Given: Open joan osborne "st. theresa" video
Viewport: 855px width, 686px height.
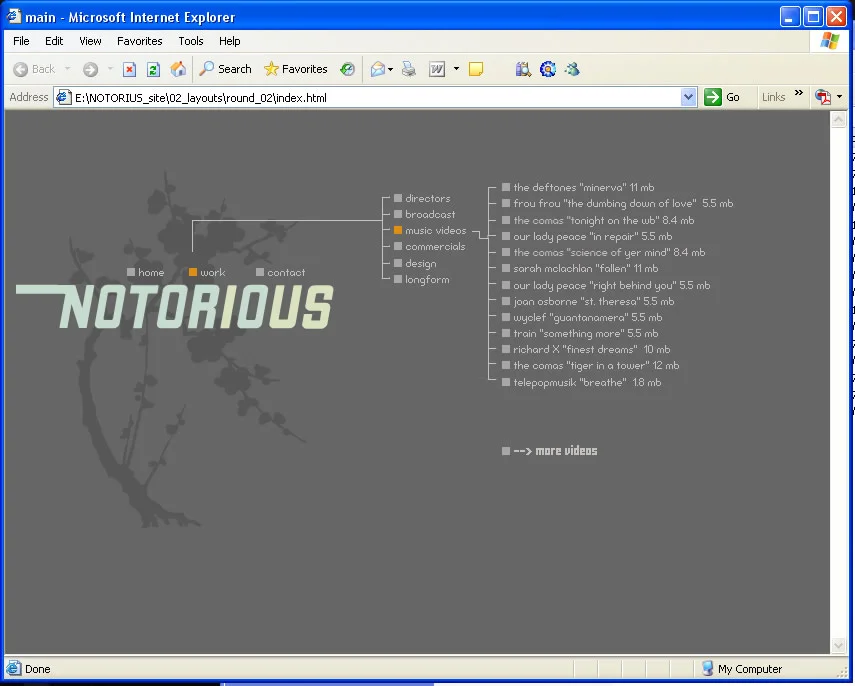Looking at the screenshot, I should tap(588, 301).
